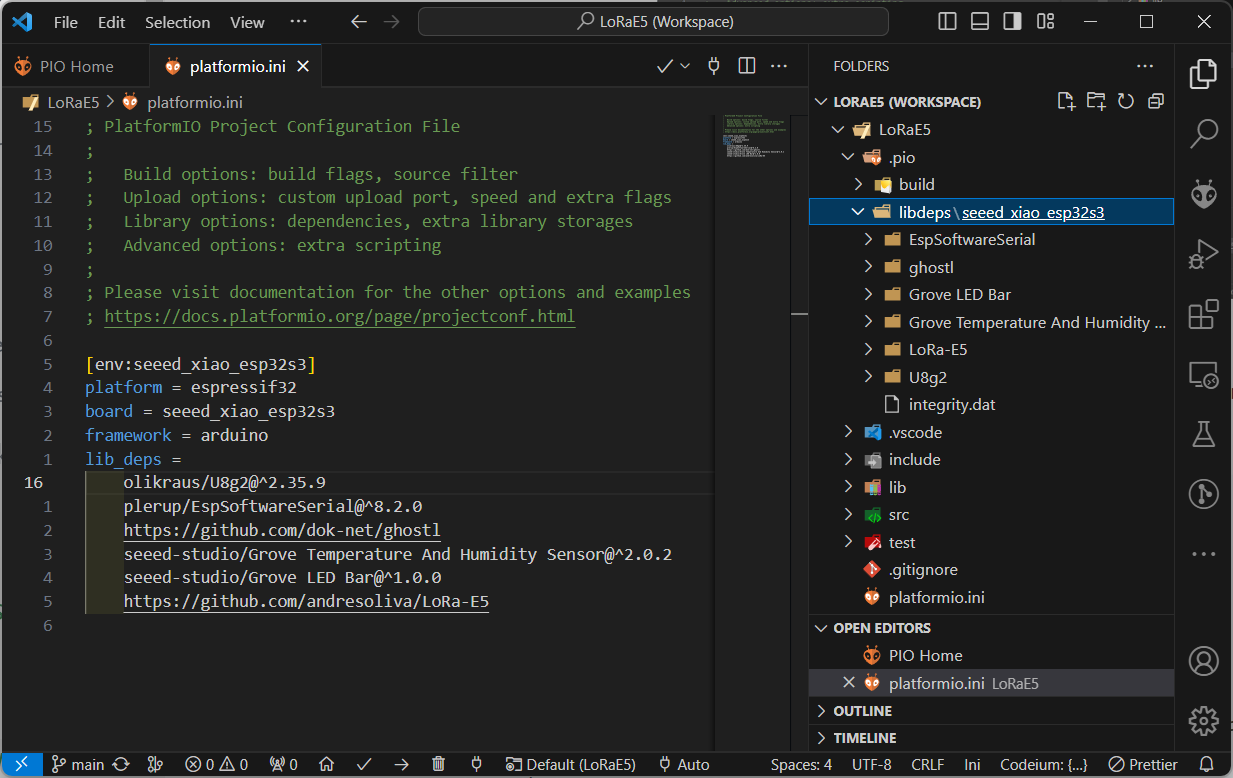Viewport: 1233px width, 778px height.
Task: Toggle the Secondary Side Bar layout button
Action: click(1013, 21)
